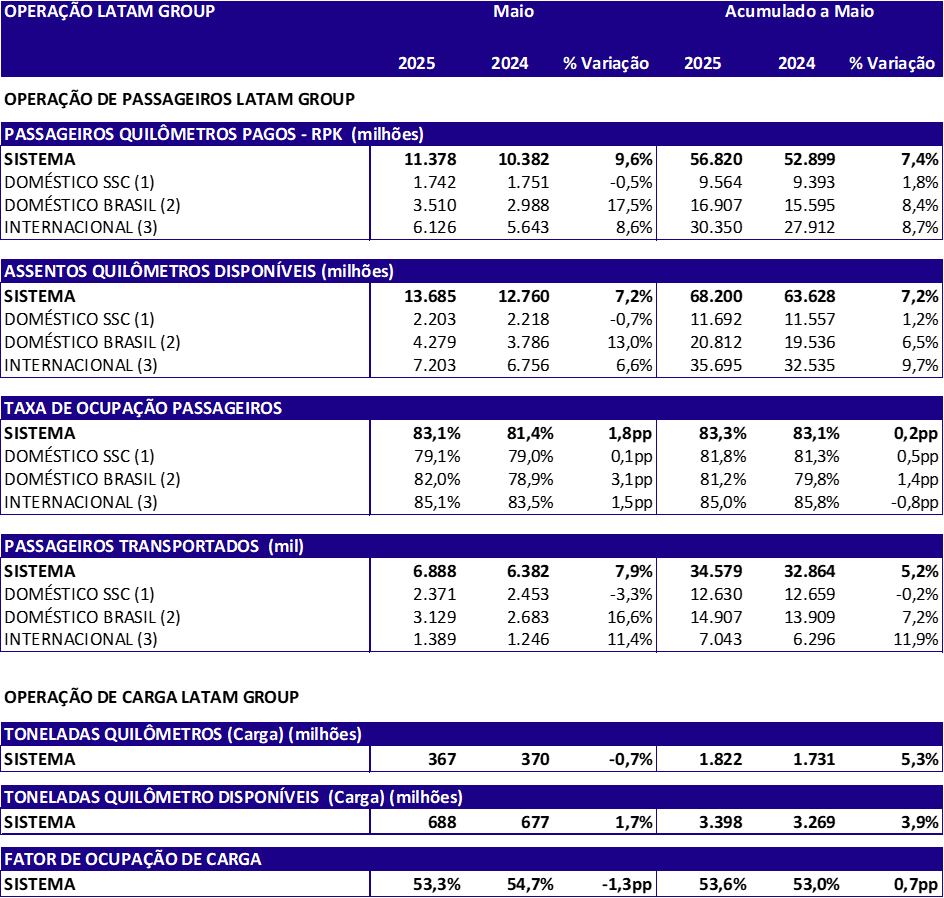This screenshot has width=944, height=898.
Task: Click the 5,3% cargo accumulated variation
Action: (920, 760)
